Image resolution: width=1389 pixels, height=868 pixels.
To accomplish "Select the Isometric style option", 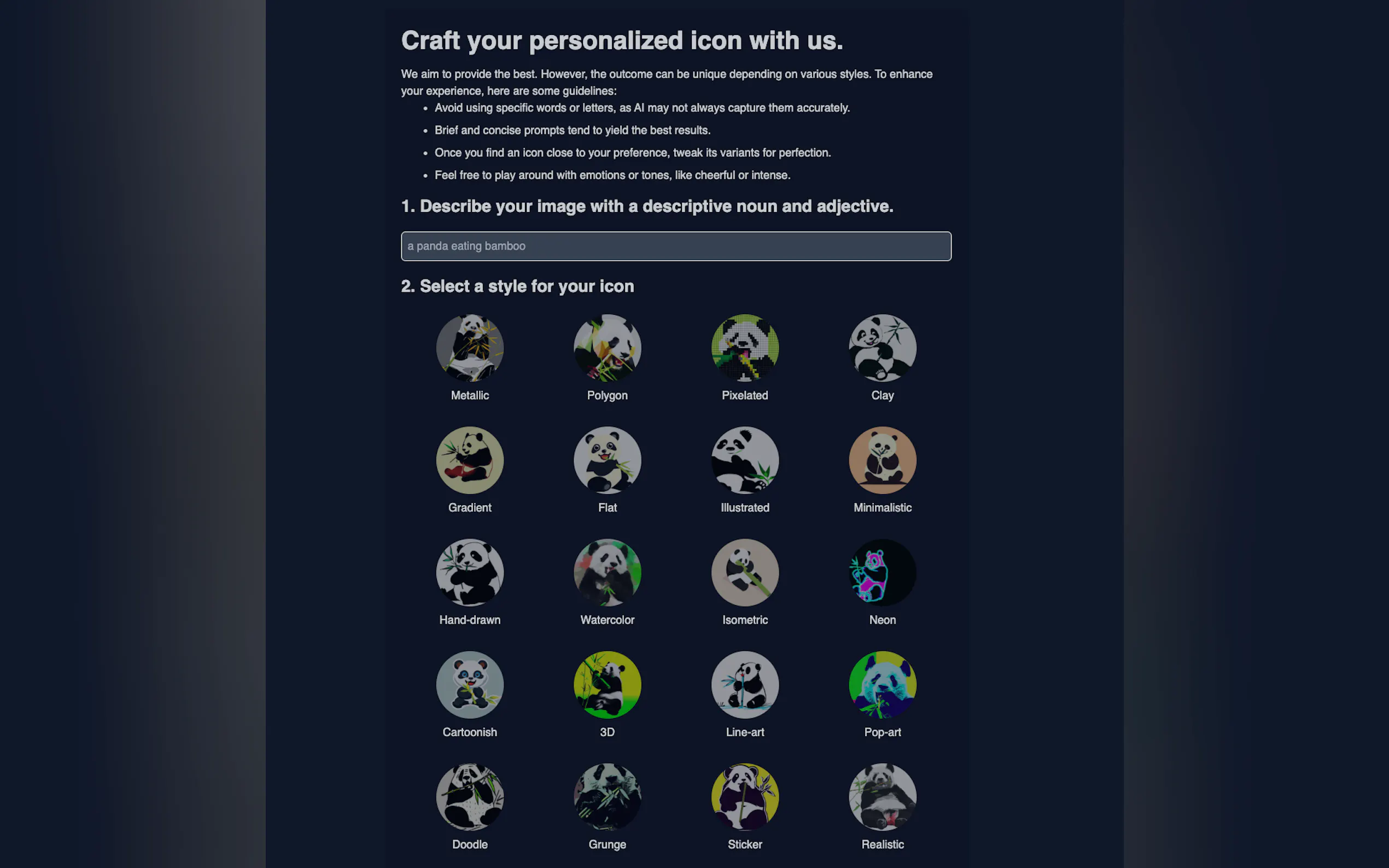I will 745,572.
